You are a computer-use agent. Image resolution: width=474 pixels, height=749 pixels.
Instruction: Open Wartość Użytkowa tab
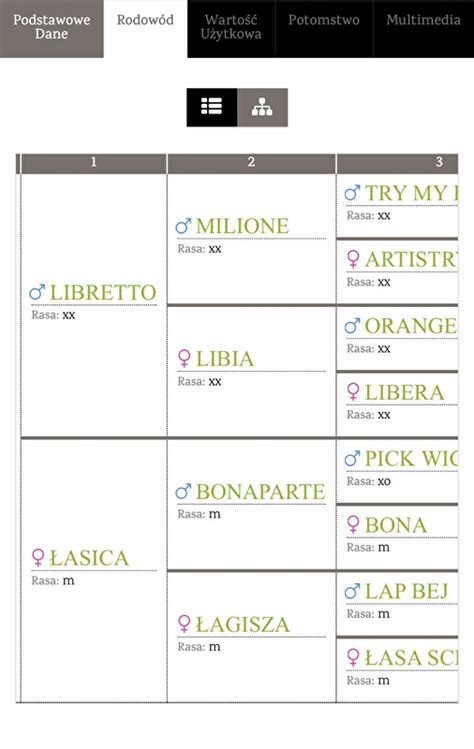pos(231,29)
